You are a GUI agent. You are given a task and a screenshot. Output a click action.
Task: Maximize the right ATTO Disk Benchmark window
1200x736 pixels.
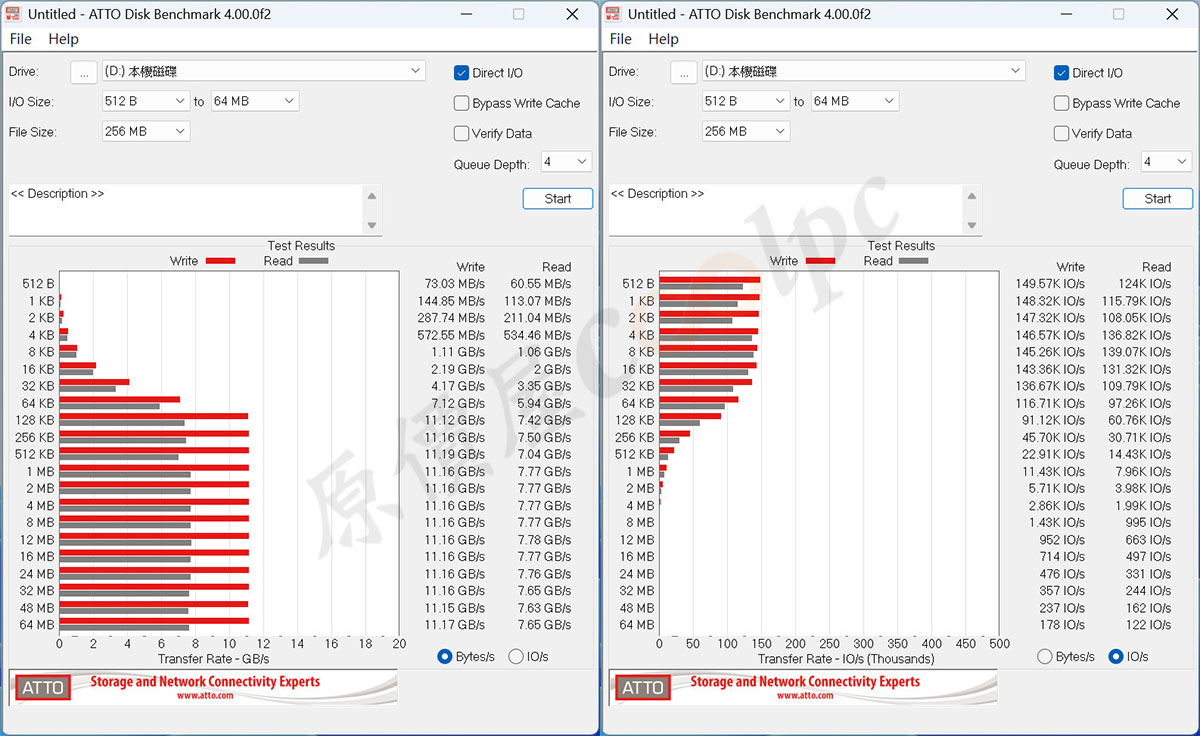[x=1118, y=14]
